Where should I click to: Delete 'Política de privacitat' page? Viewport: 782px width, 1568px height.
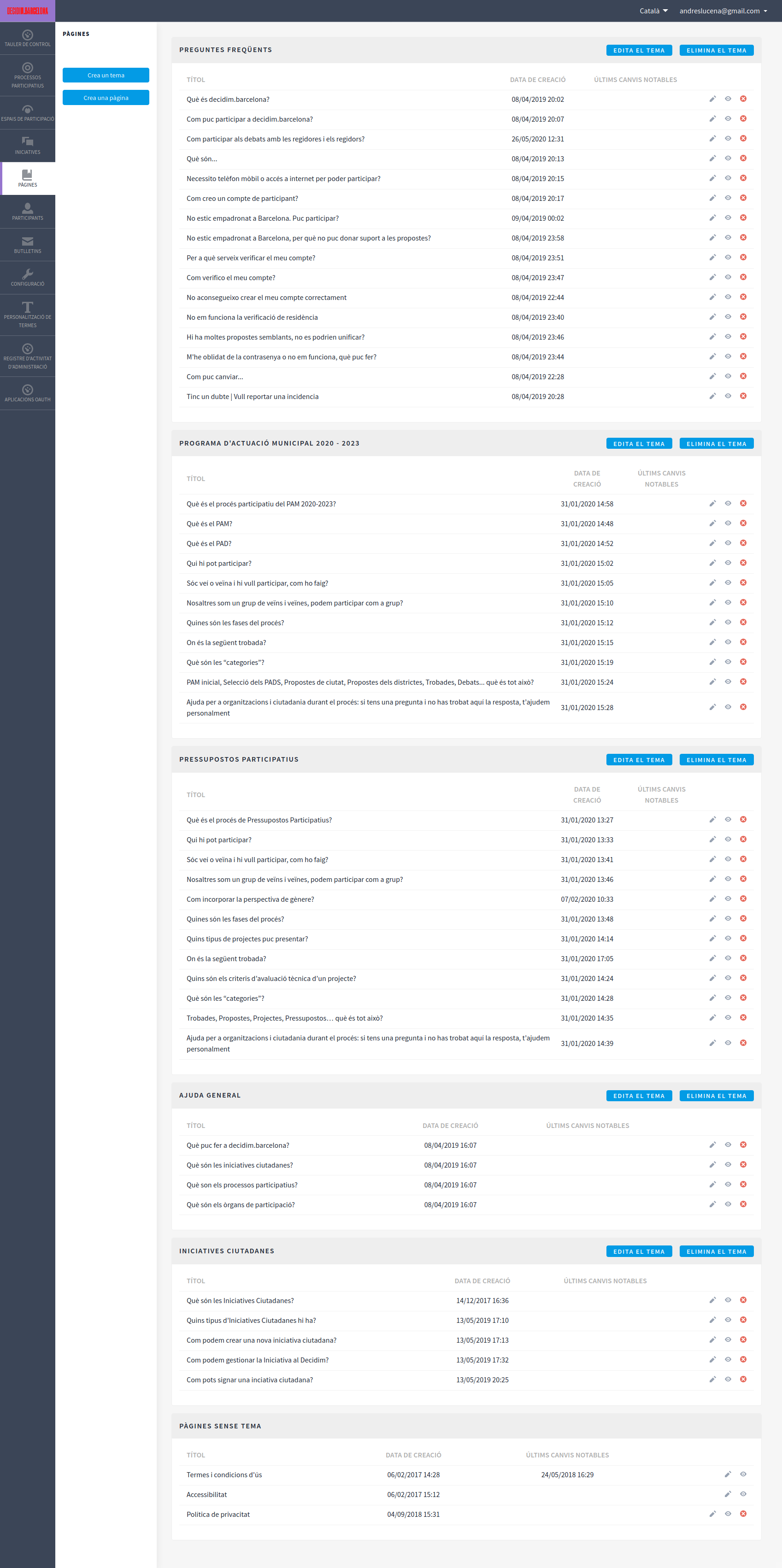(x=743, y=1514)
